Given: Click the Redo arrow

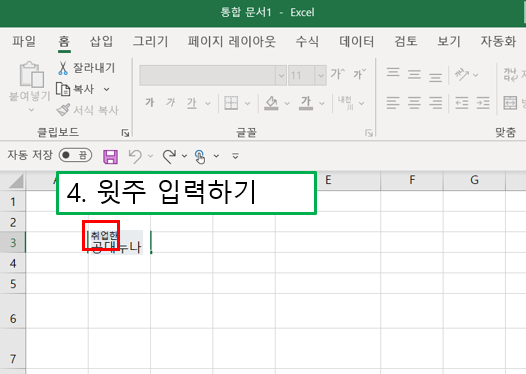Looking at the screenshot, I should coord(169,156).
